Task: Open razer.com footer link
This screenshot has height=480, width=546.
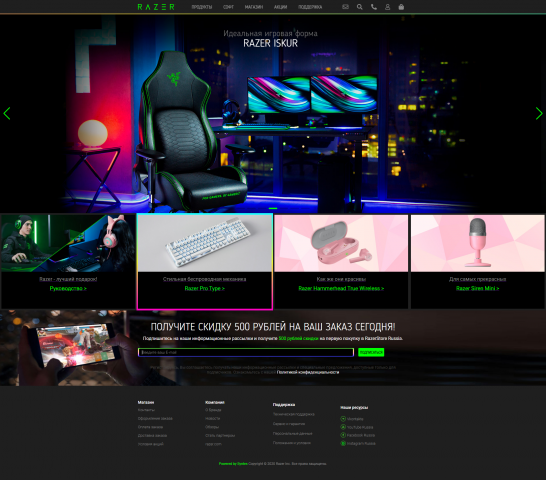Action: [213, 444]
